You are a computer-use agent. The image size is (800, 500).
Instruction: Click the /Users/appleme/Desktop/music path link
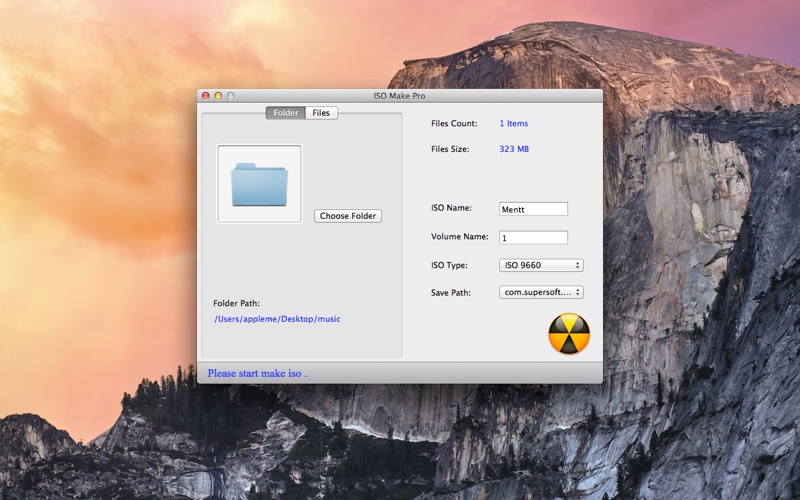(x=277, y=319)
